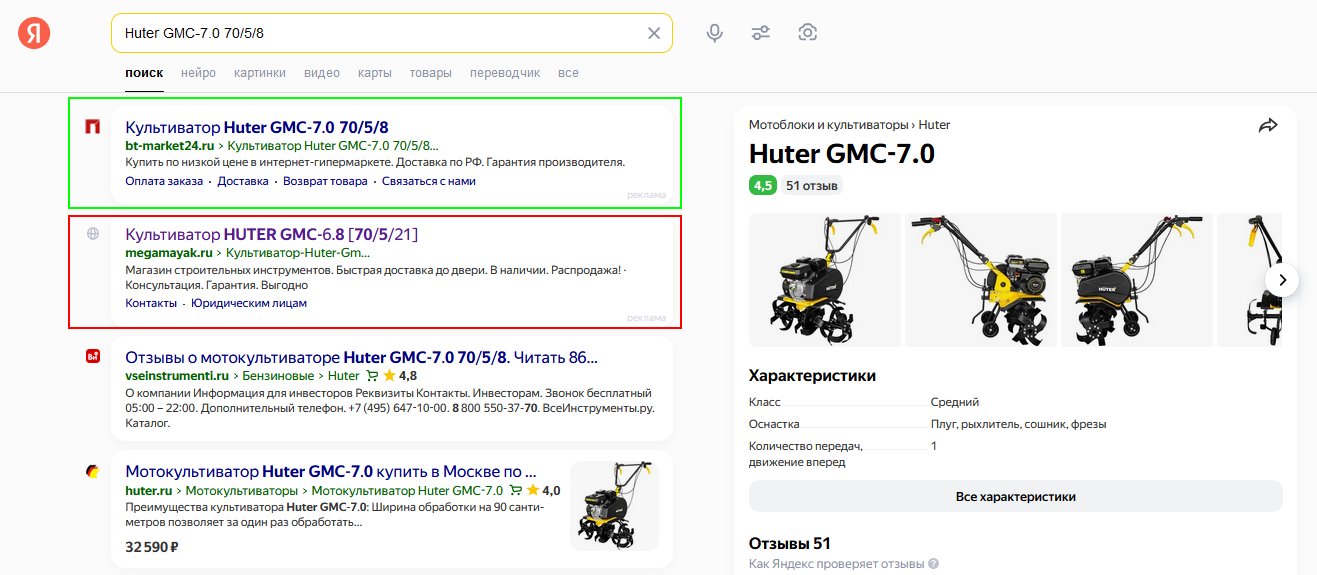Open 'Как Яндекс проверяет отзывы' link
The image size is (1317, 575).
click(x=836, y=564)
